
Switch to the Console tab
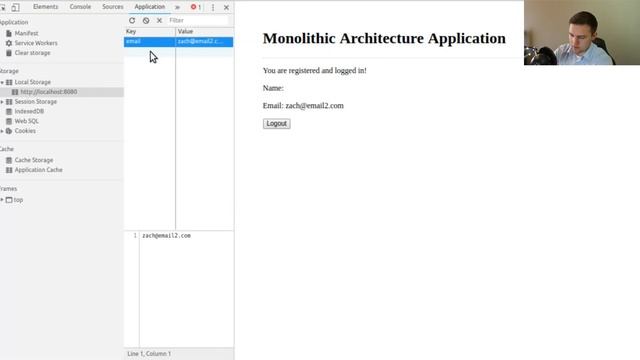pyautogui.click(x=80, y=7)
